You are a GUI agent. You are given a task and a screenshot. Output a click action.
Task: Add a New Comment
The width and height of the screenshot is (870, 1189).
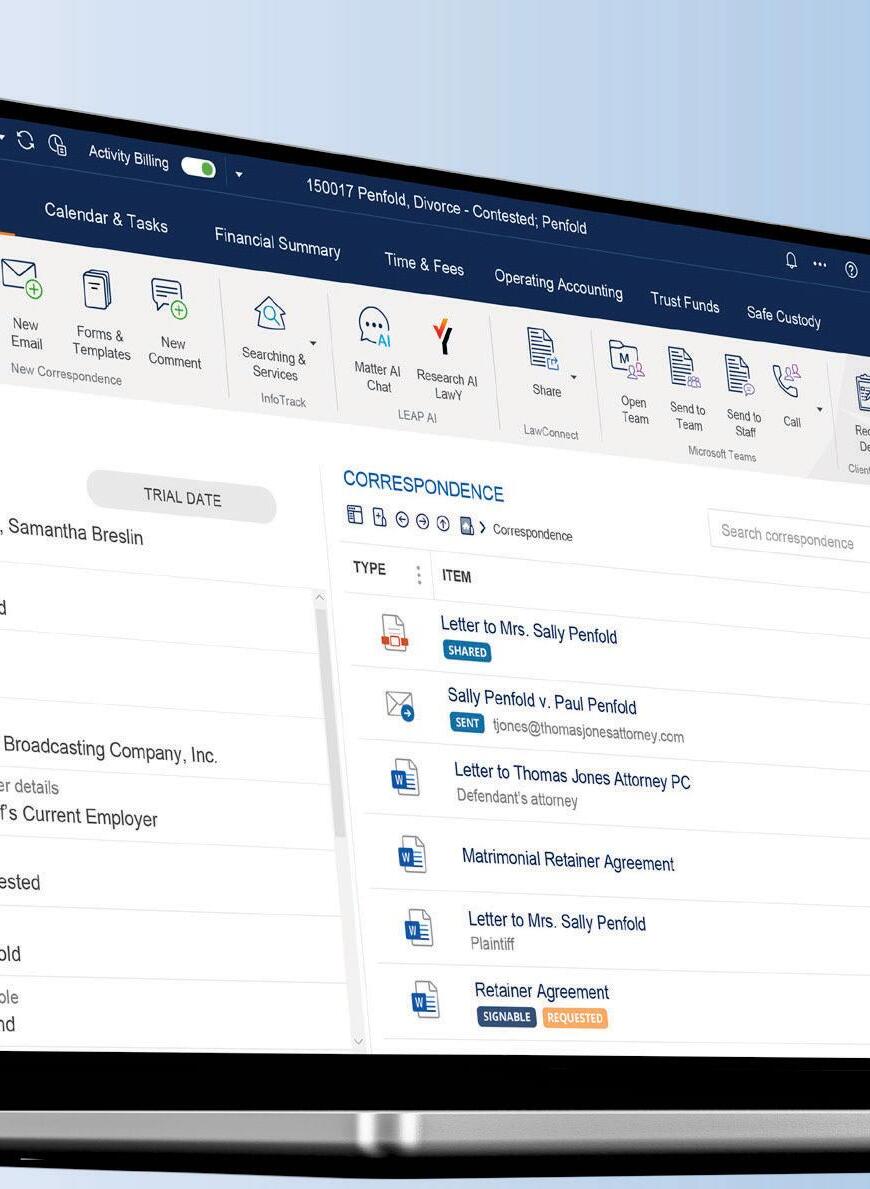pos(174,324)
